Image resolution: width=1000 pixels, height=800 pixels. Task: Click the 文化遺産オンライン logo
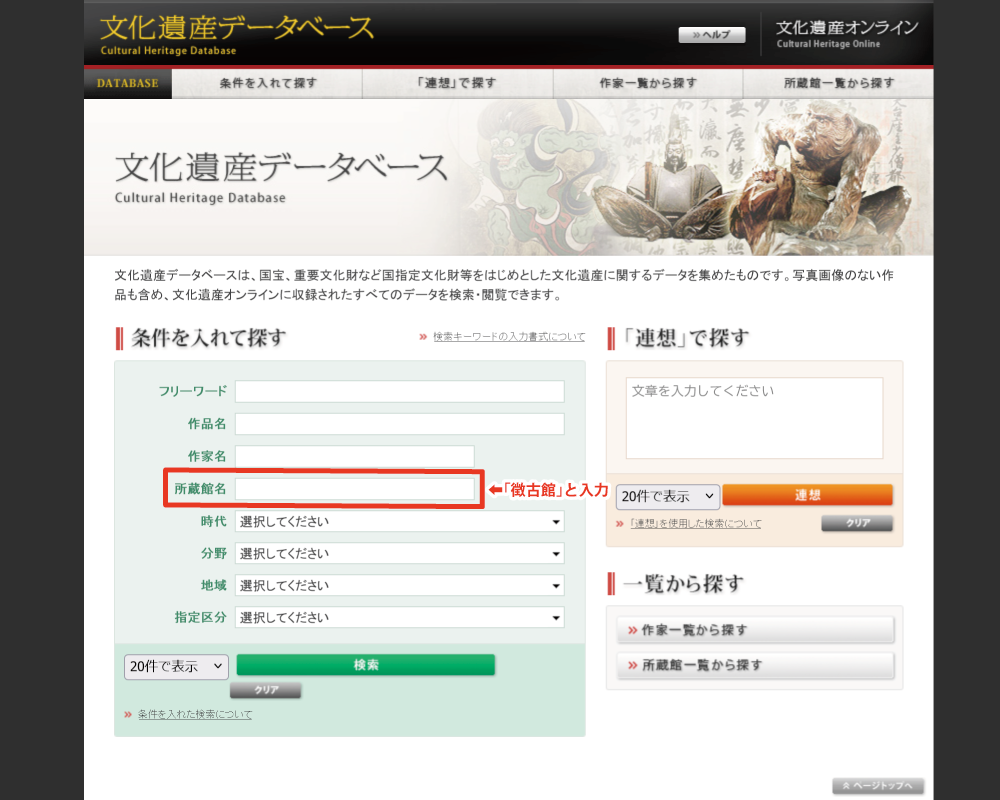[x=846, y=33]
